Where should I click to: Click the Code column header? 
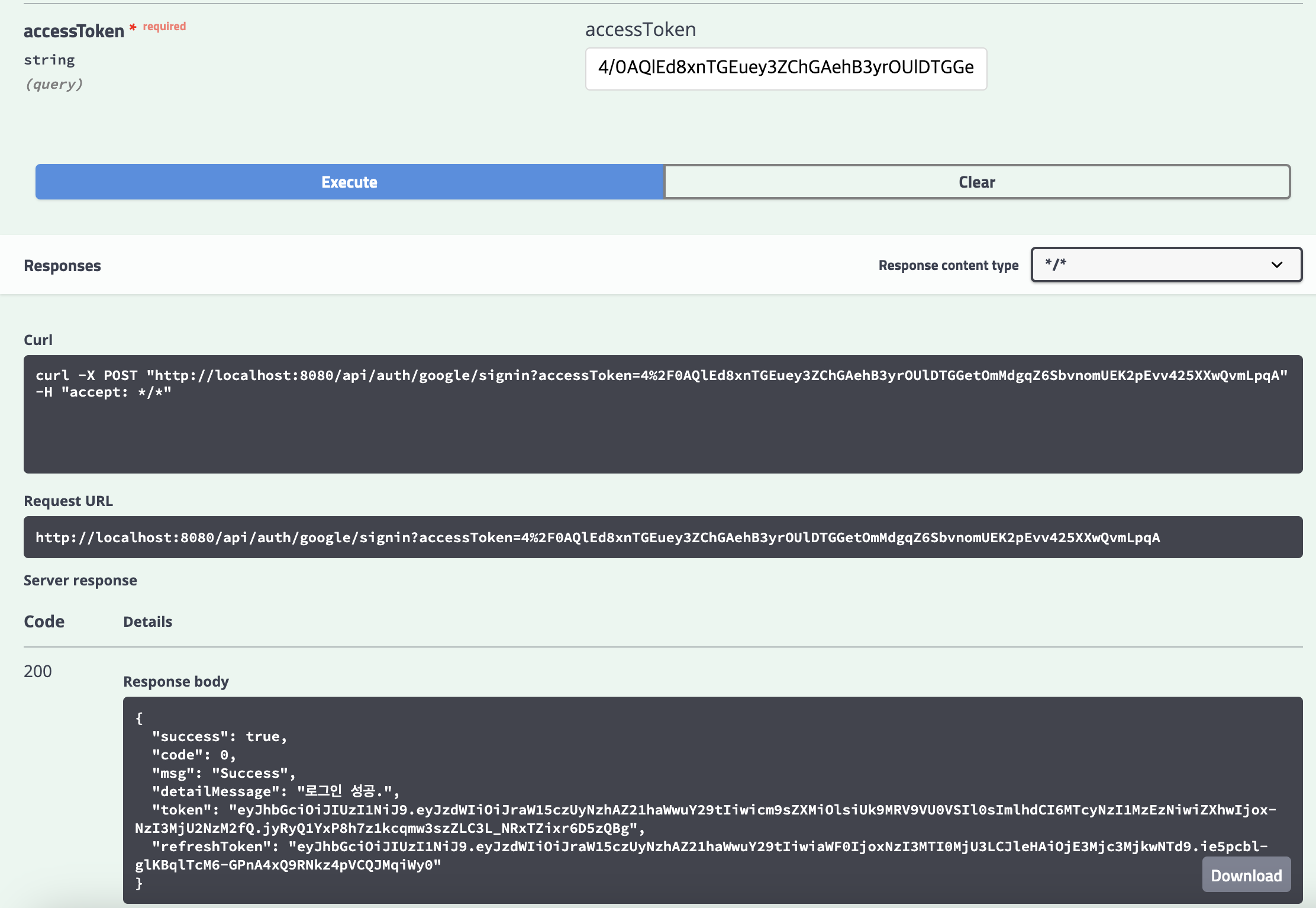[x=44, y=622]
